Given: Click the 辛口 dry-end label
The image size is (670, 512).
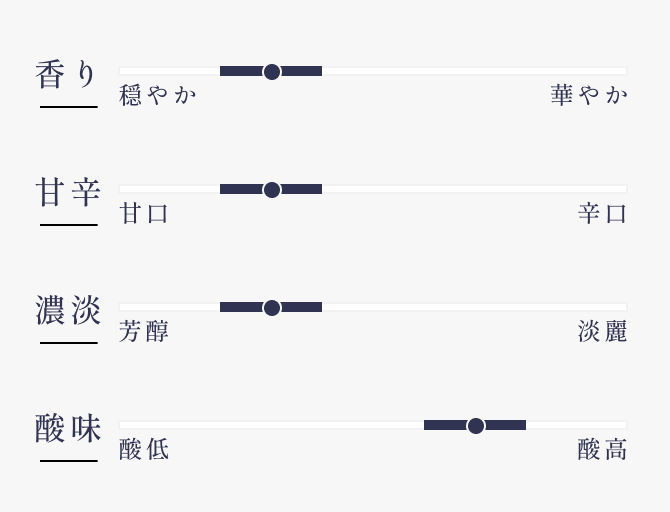Looking at the screenshot, I should coord(602,214).
